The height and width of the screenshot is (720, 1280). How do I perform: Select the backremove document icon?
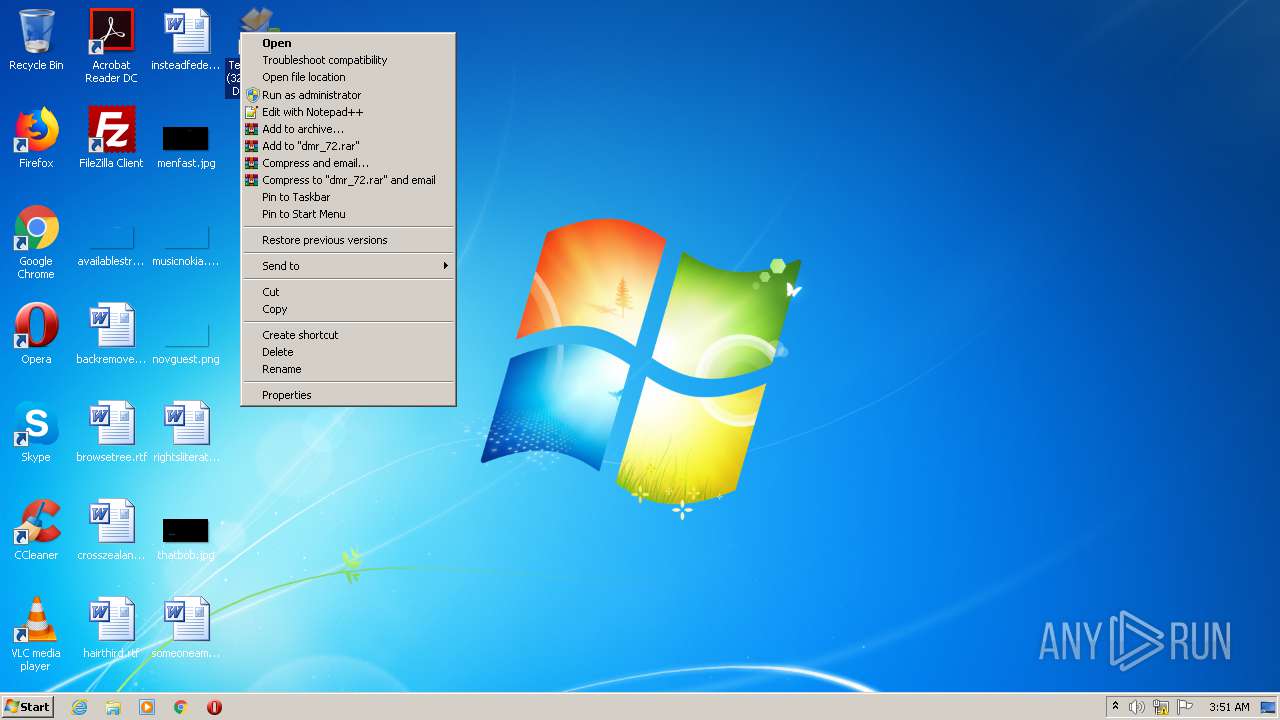click(111, 334)
